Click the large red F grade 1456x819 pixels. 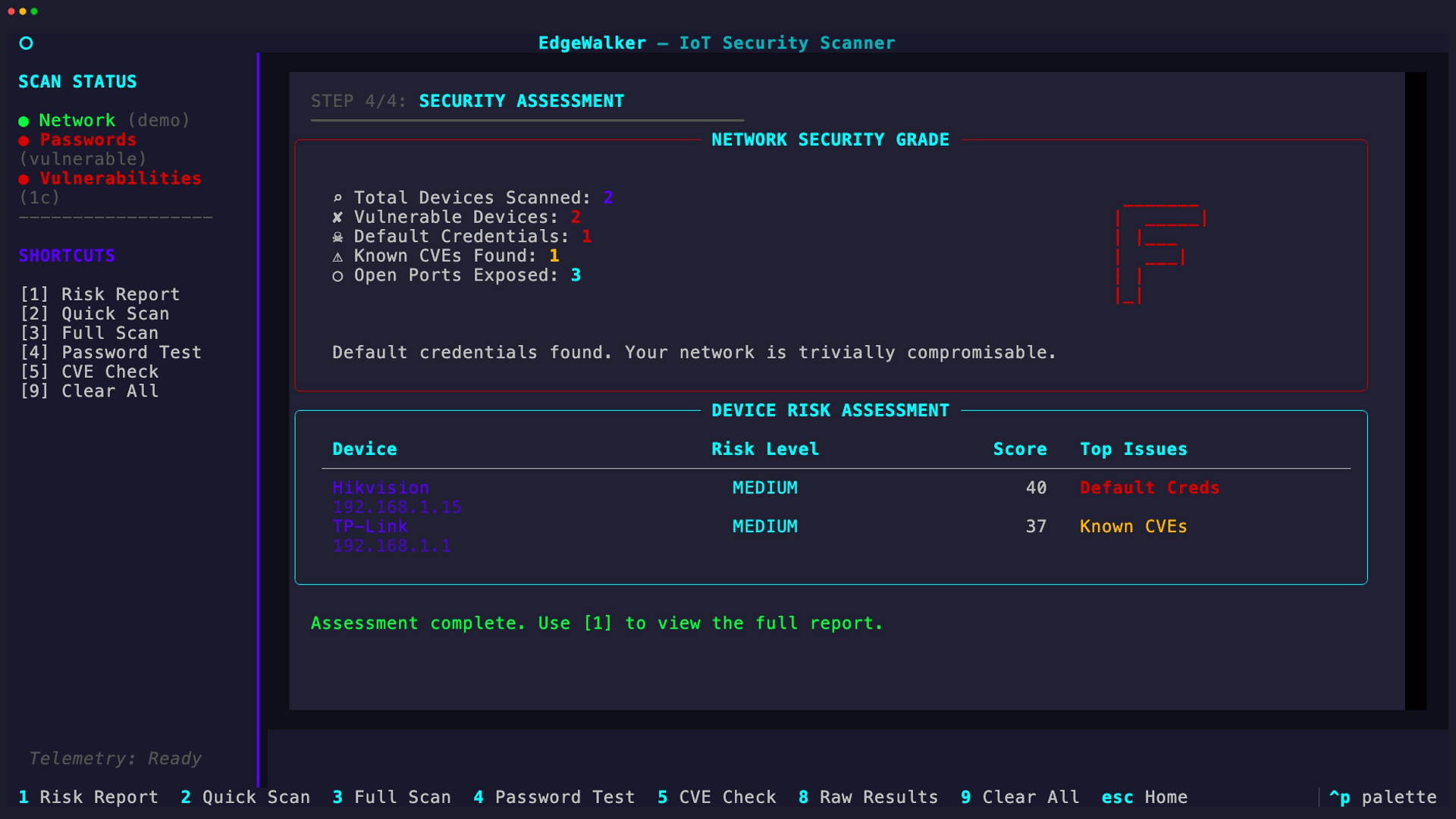click(1159, 254)
